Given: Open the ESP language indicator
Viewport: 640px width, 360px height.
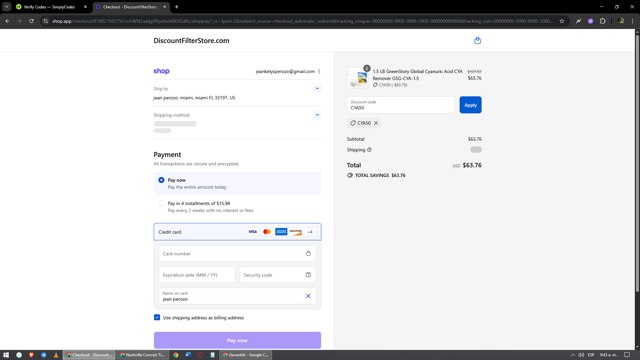Looking at the screenshot, I should [x=591, y=355].
